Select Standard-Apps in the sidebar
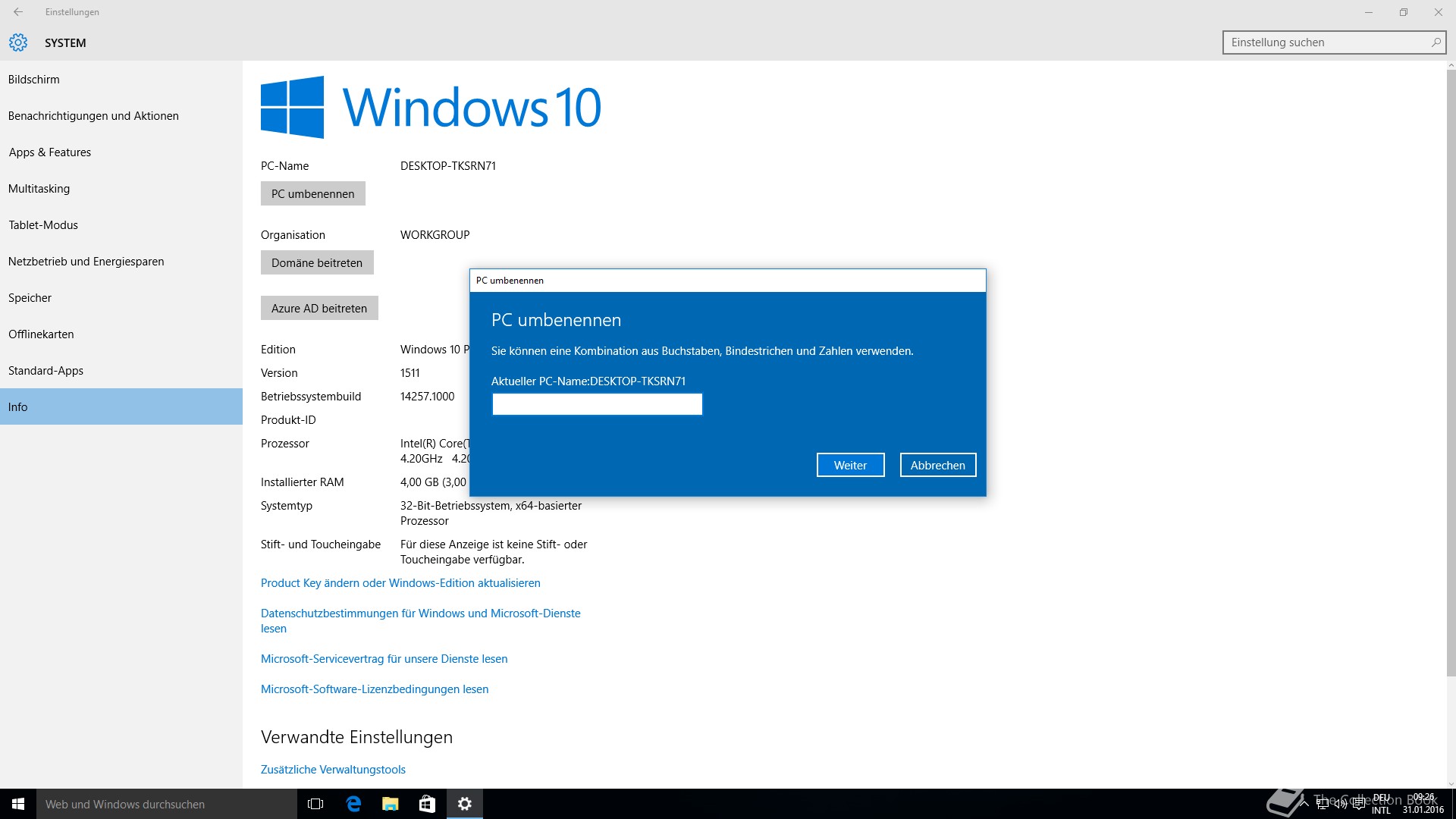The width and height of the screenshot is (1456, 819). tap(121, 370)
